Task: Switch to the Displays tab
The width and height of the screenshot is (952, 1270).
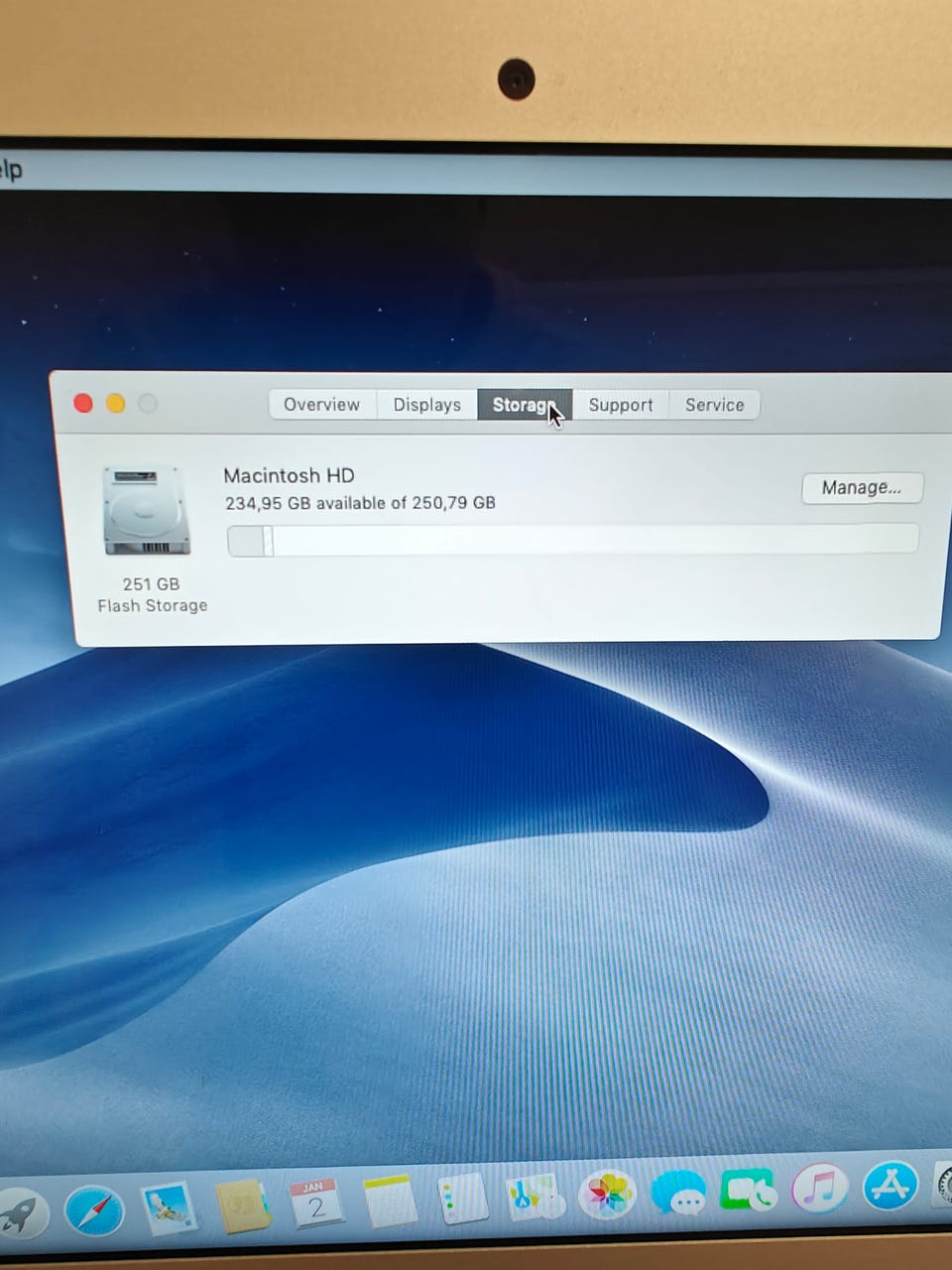Action: click(426, 405)
